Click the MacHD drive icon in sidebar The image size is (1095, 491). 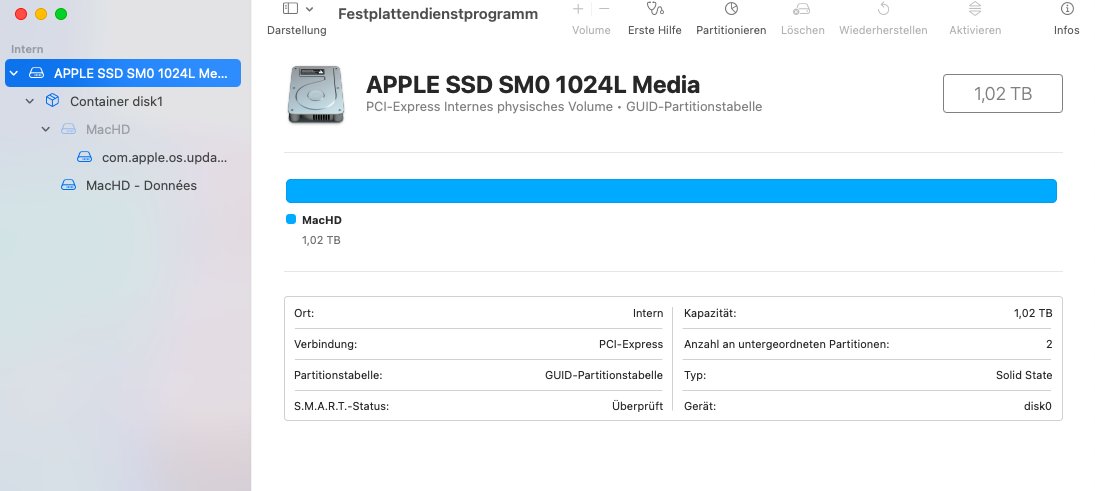coord(68,129)
